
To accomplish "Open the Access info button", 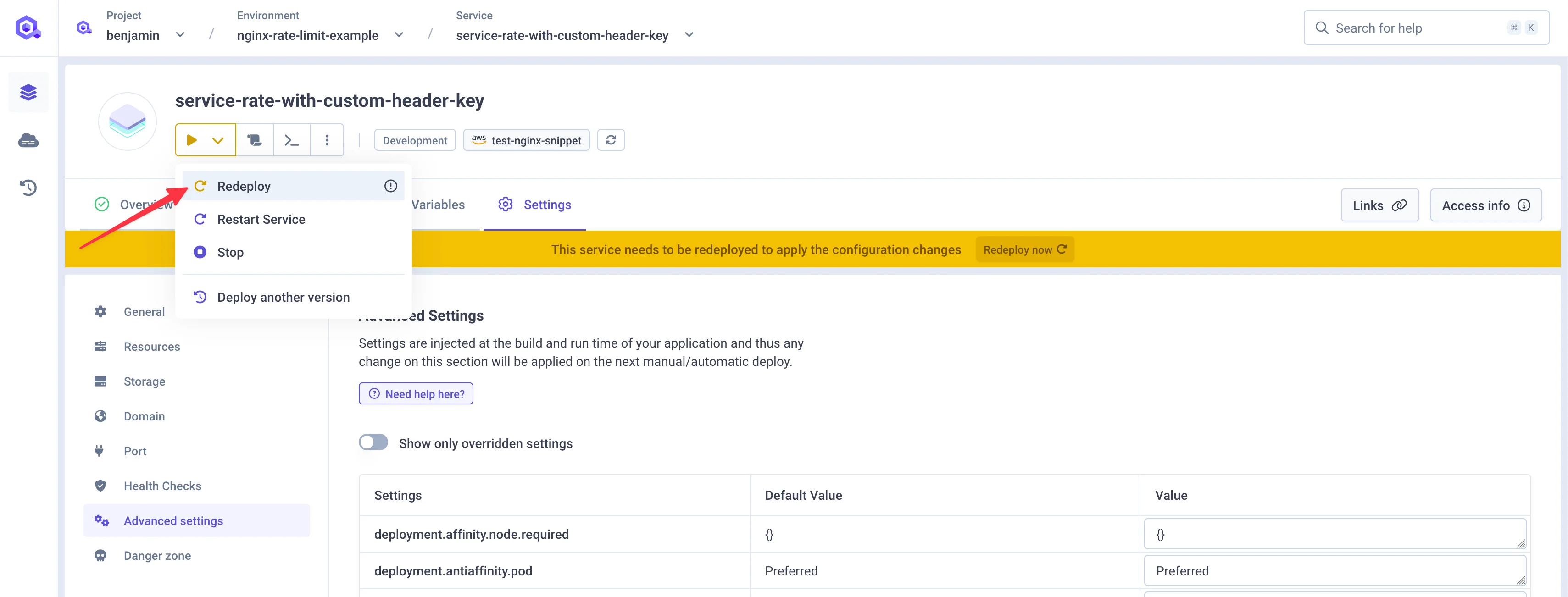I will tap(1485, 206).
